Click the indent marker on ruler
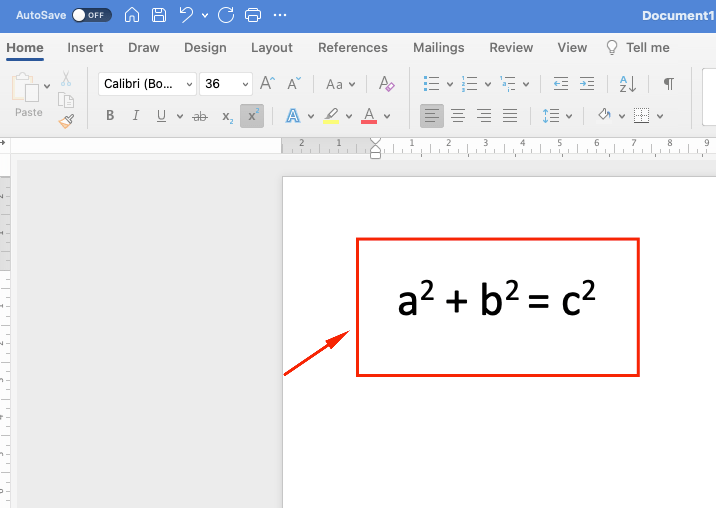The width and height of the screenshot is (716, 508). 375,148
